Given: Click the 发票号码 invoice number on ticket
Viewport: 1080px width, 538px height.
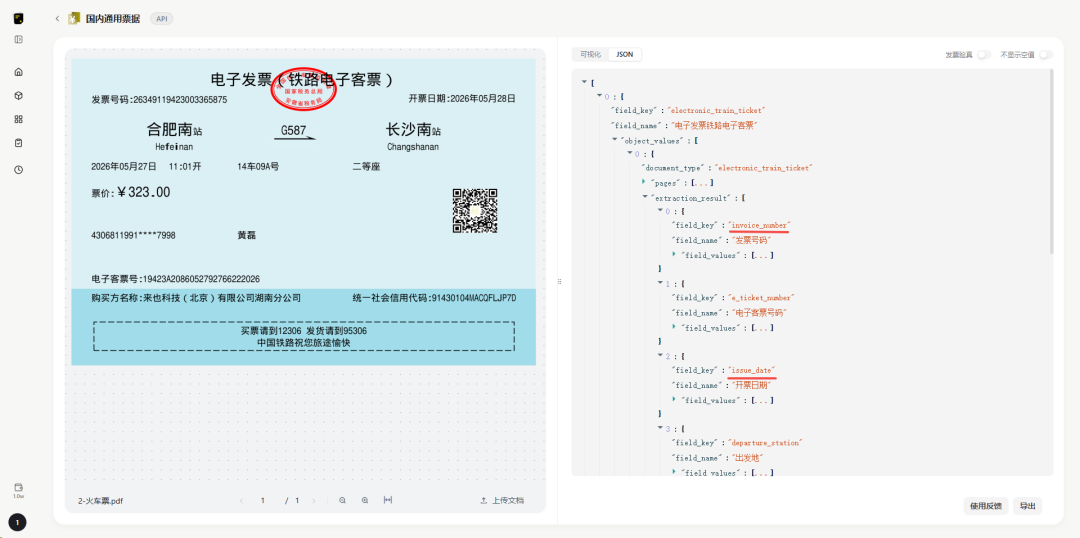Looking at the screenshot, I should (159, 99).
